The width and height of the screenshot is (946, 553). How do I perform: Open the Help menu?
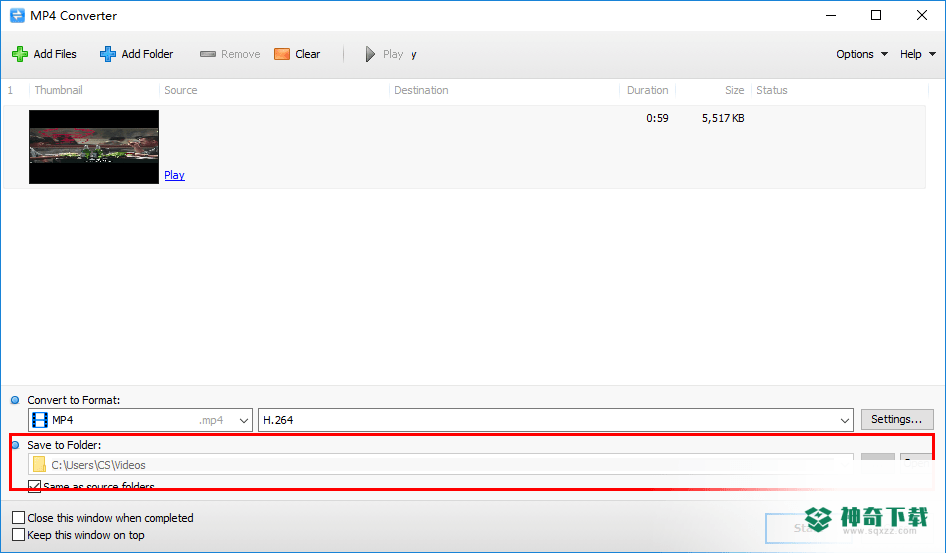click(917, 54)
